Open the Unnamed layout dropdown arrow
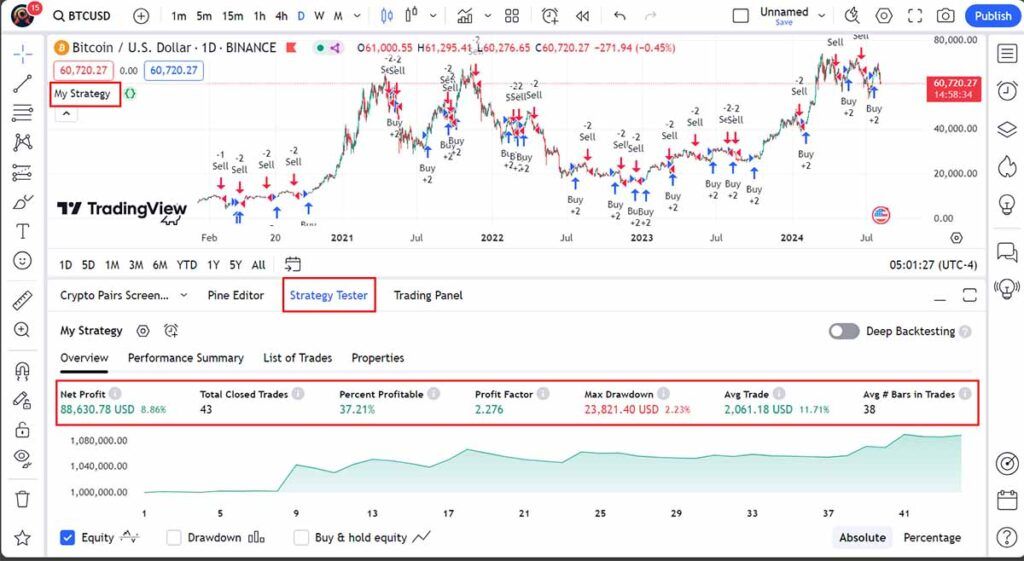 pos(822,16)
